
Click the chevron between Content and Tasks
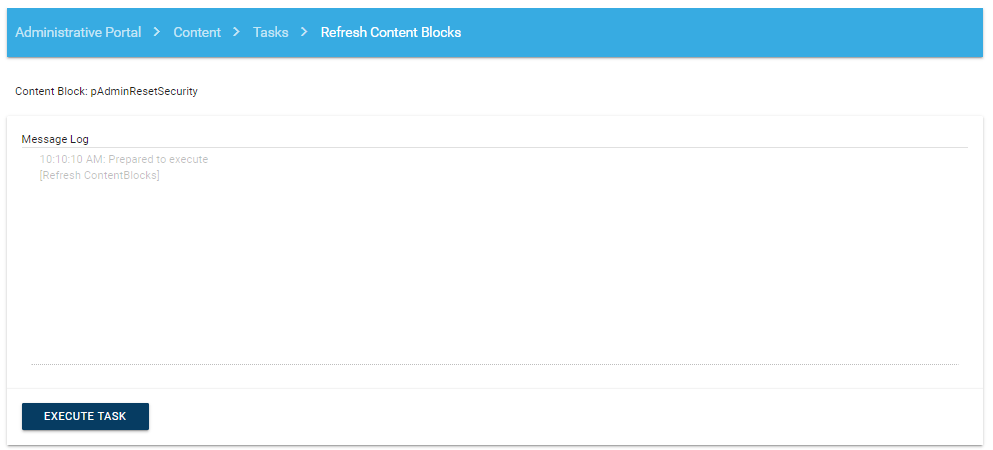point(236,32)
